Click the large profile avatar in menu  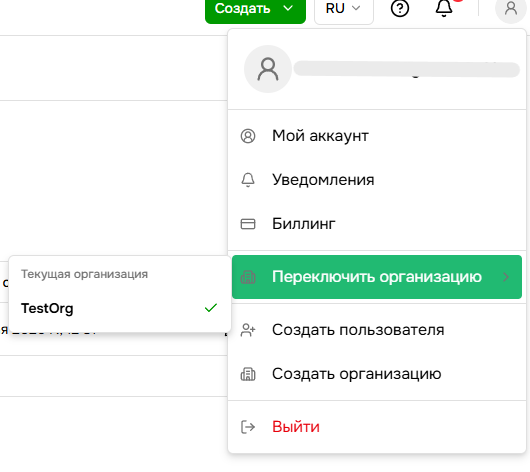[x=268, y=69]
